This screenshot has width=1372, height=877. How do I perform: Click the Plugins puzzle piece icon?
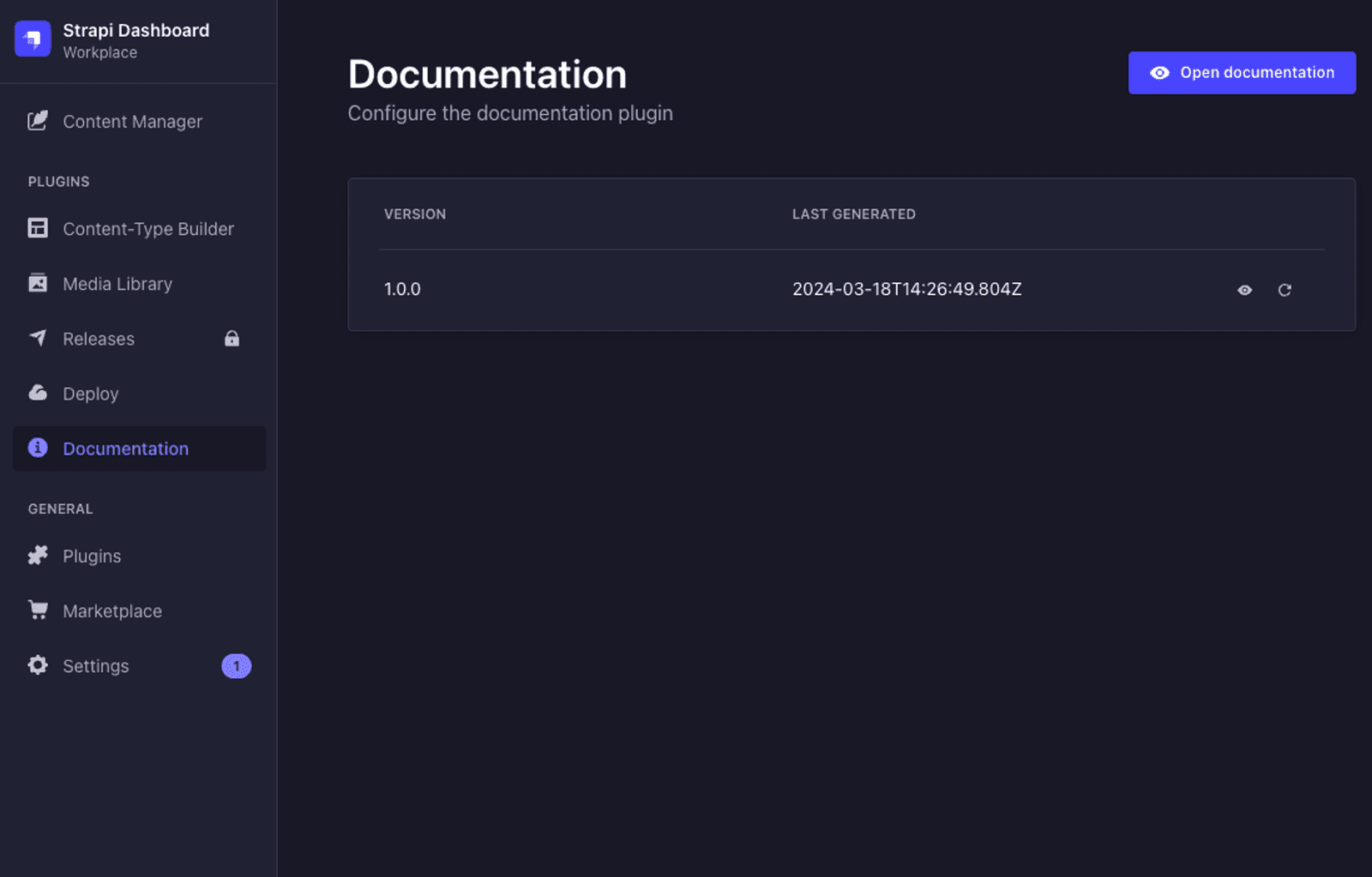38,556
